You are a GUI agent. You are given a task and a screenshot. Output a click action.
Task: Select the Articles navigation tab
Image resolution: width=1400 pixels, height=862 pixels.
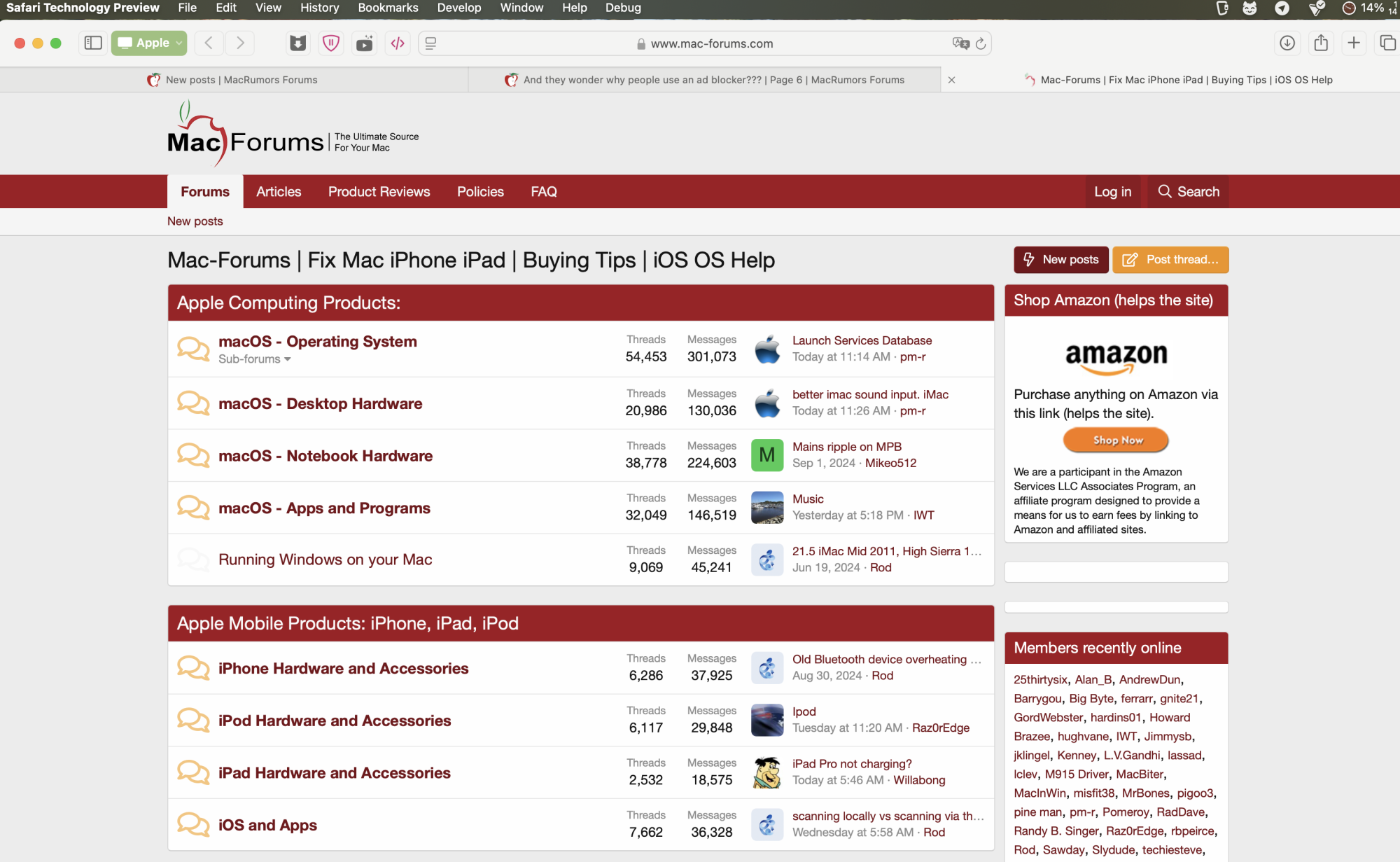[x=279, y=192]
